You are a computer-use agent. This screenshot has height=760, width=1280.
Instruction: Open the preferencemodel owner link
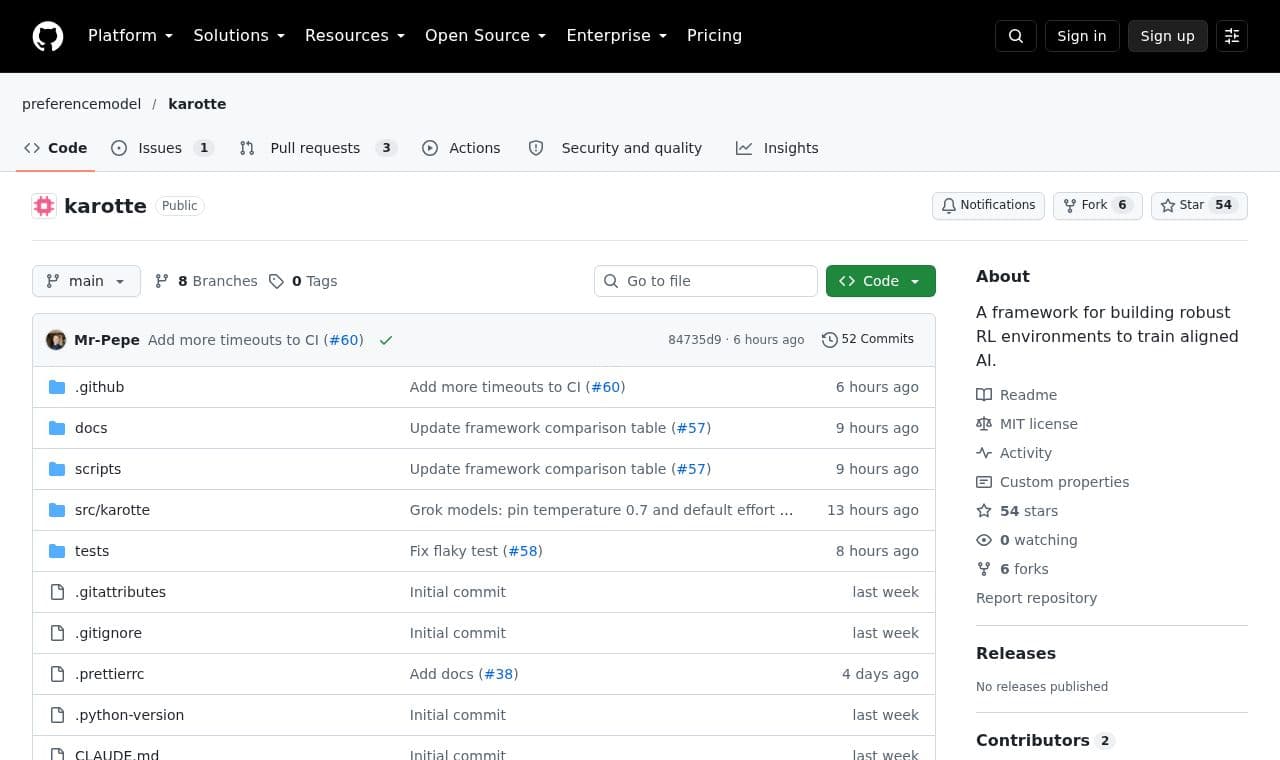(82, 104)
